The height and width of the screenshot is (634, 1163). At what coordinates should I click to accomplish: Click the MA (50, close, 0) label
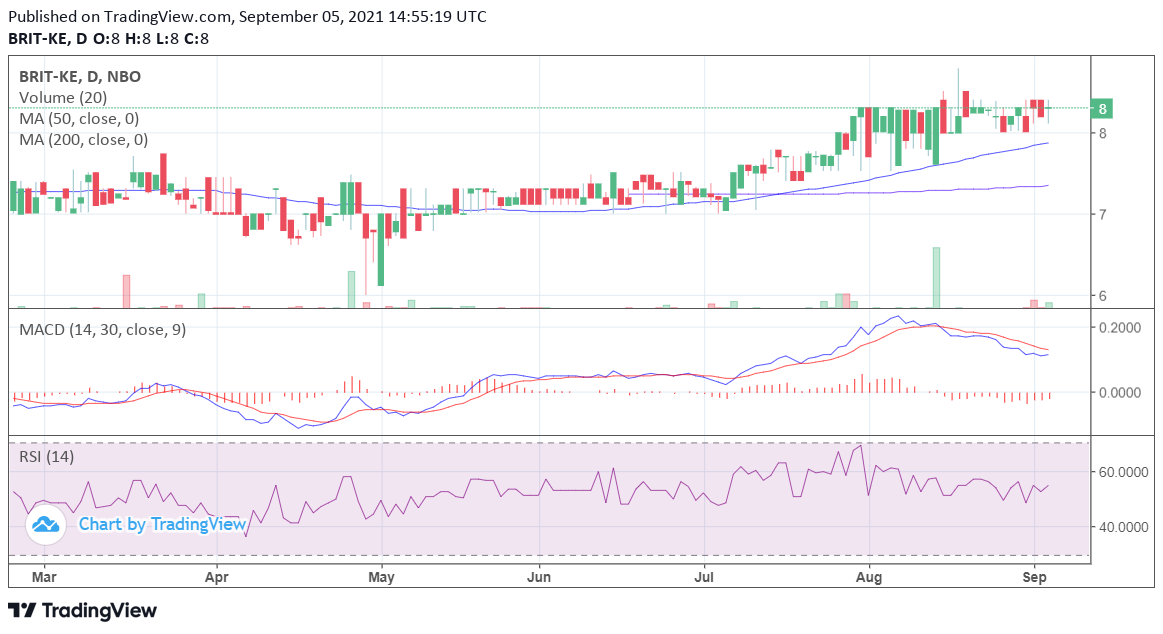click(x=79, y=119)
